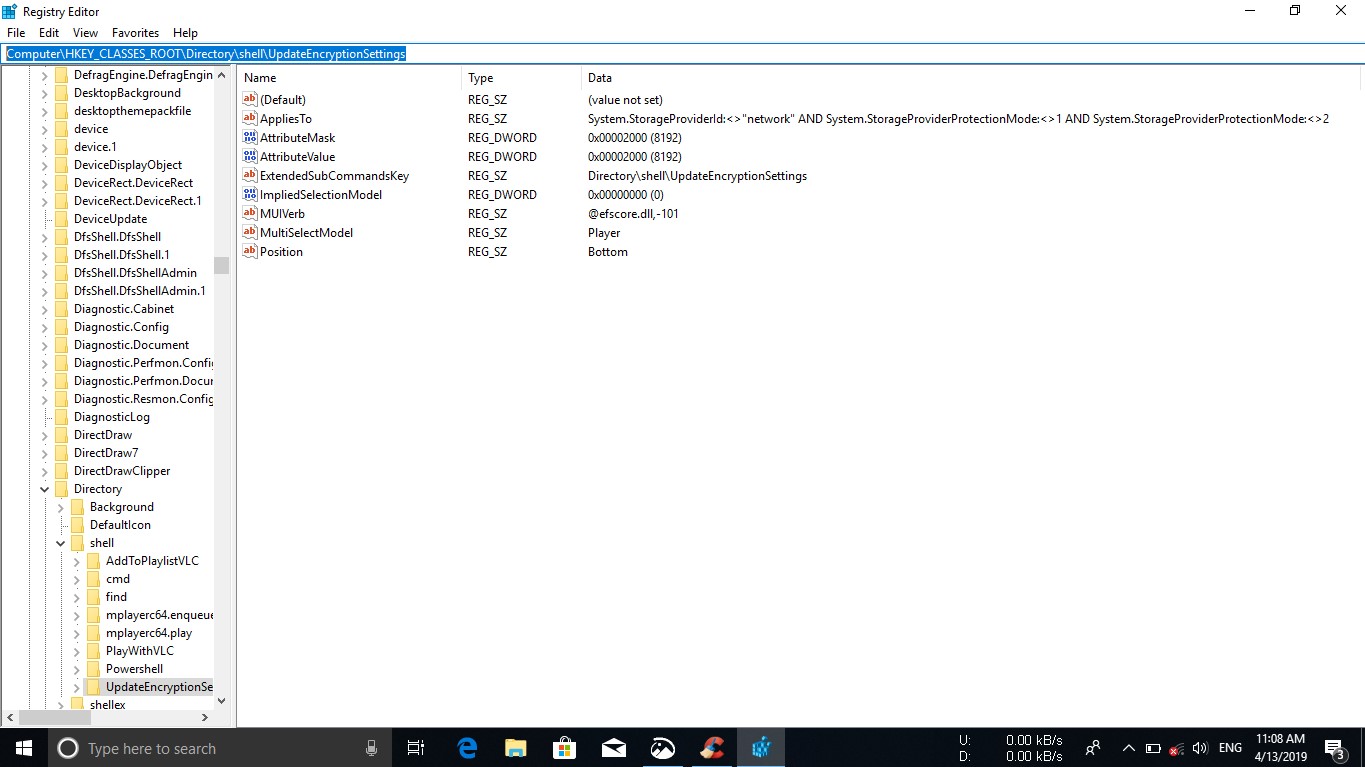The height and width of the screenshot is (767, 1365).
Task: Expand the find key
Action: [76, 597]
